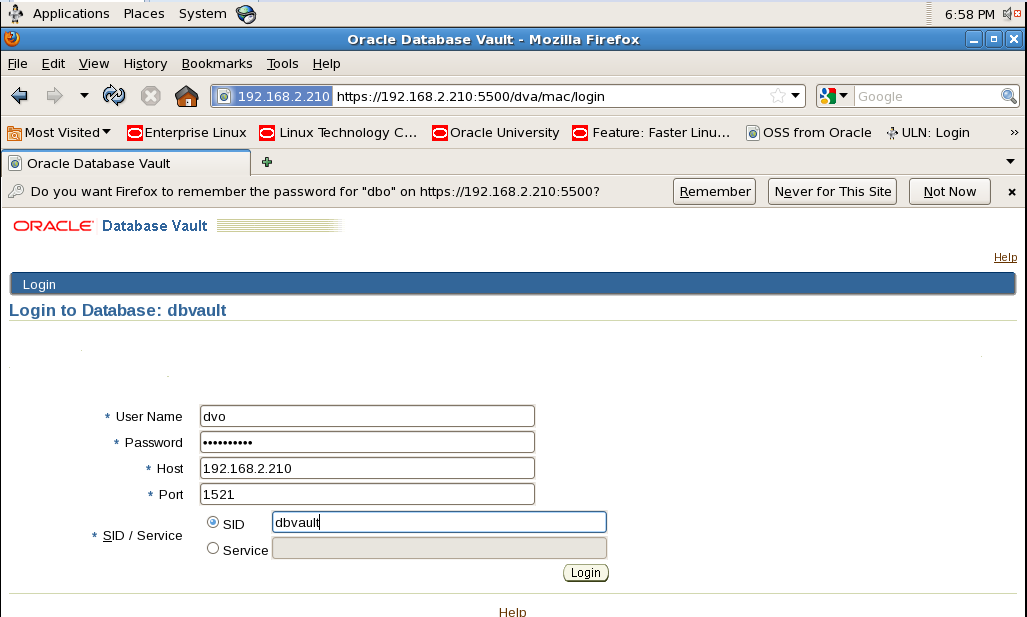Click the Oracle logo
The height and width of the screenshot is (617, 1027).
point(54,226)
